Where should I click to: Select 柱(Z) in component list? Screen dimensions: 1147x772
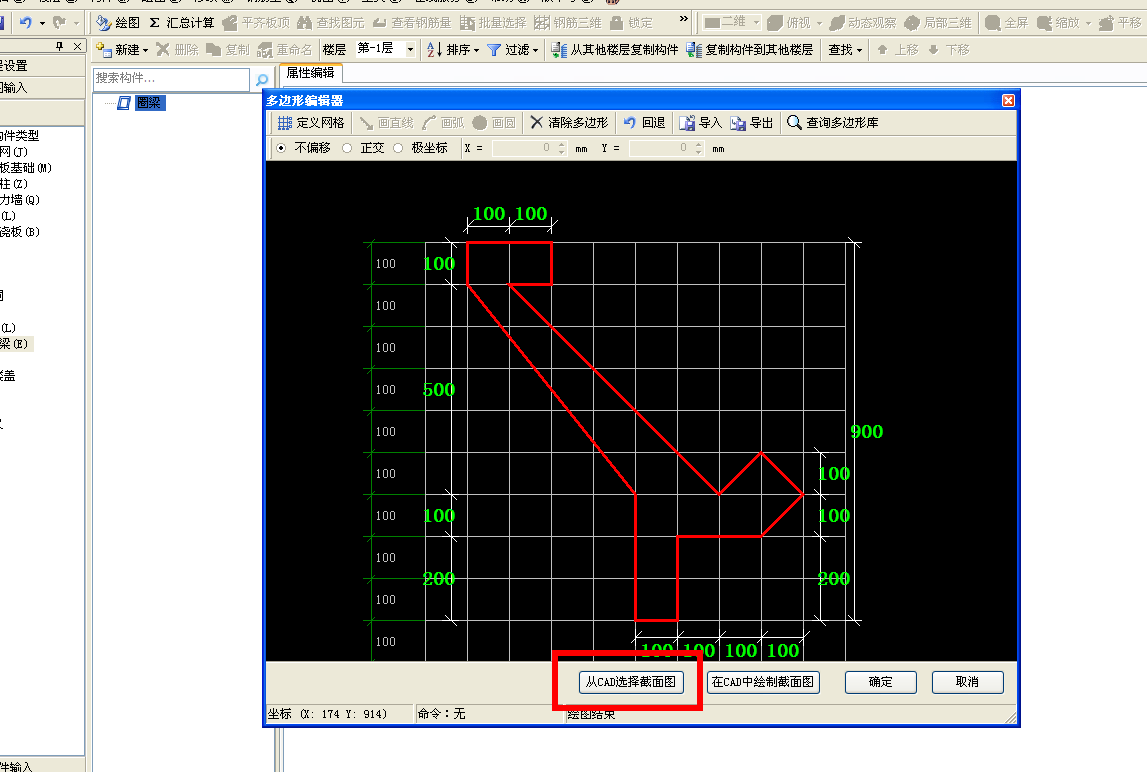tap(14, 184)
